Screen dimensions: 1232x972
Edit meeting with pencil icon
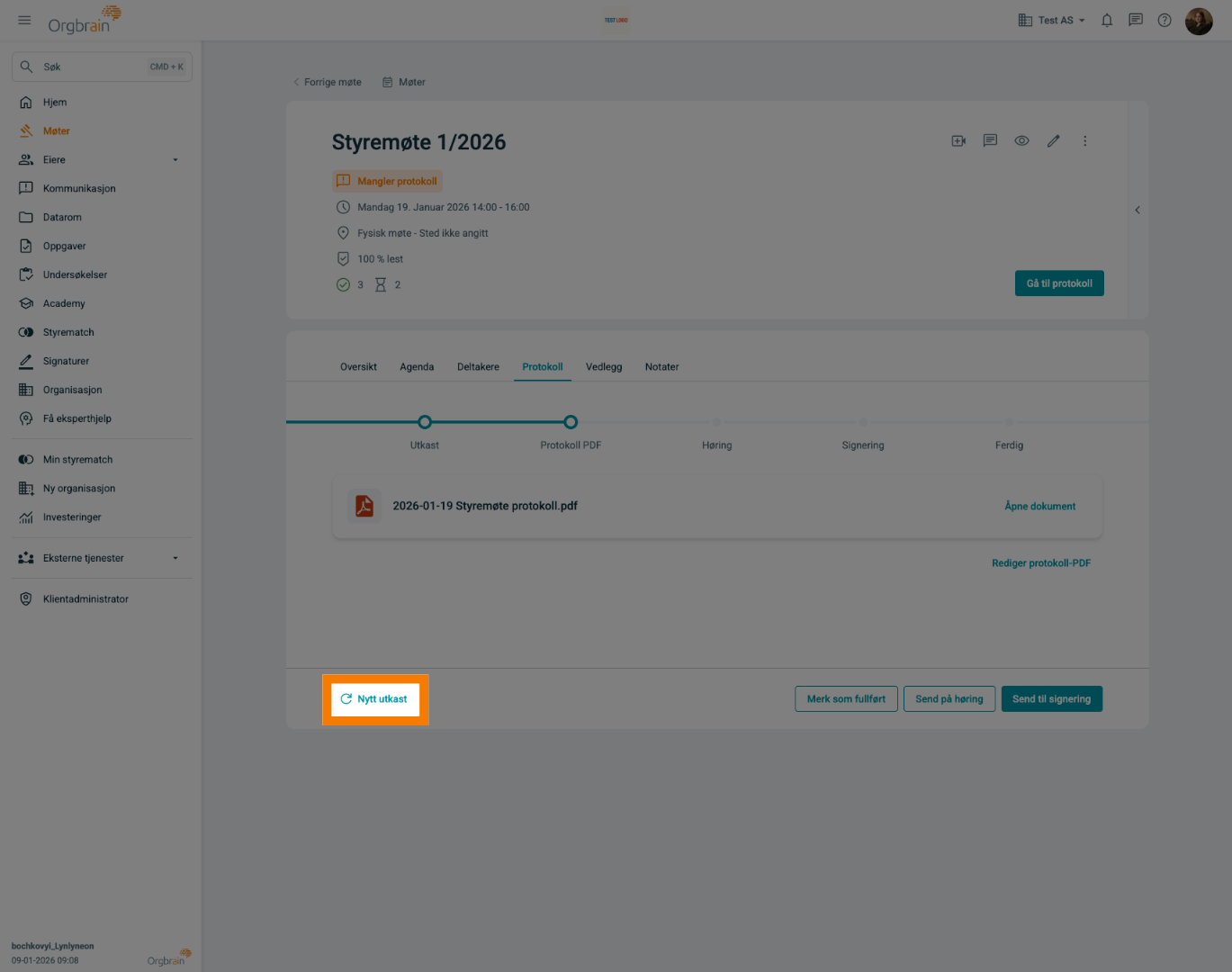pos(1053,141)
